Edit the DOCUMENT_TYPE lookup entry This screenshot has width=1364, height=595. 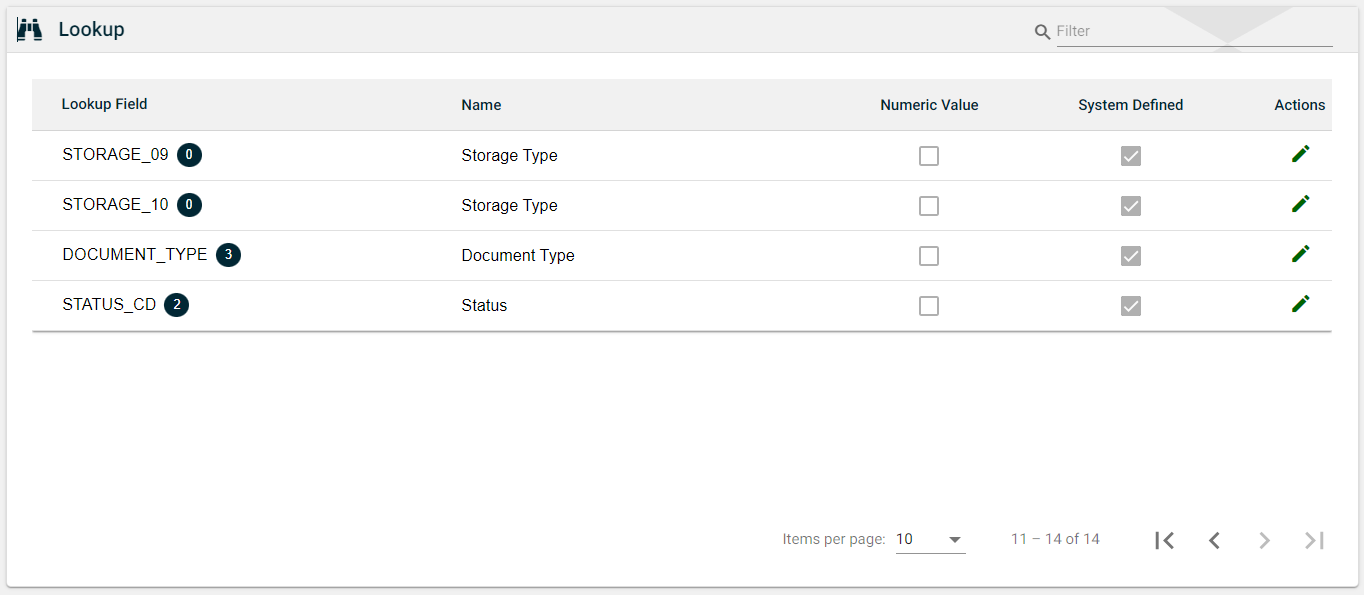click(x=1300, y=254)
